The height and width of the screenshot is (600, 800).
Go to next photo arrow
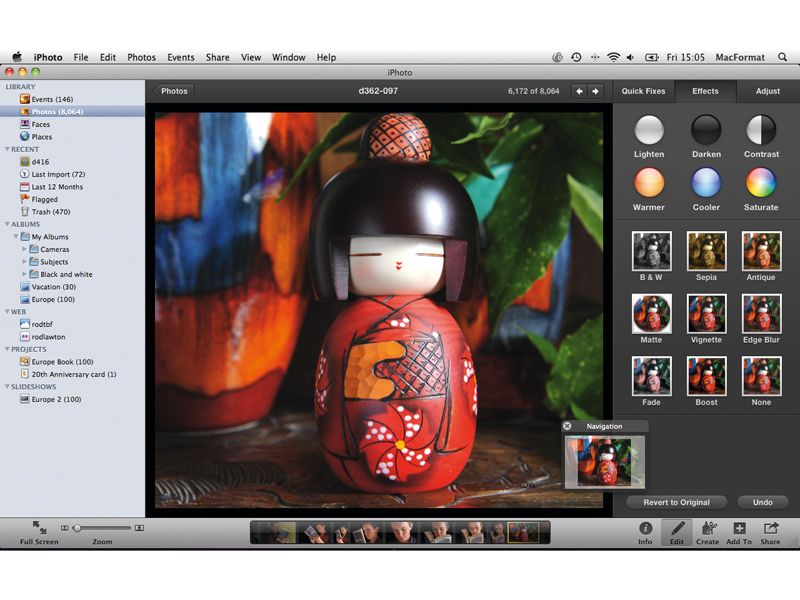[x=595, y=91]
